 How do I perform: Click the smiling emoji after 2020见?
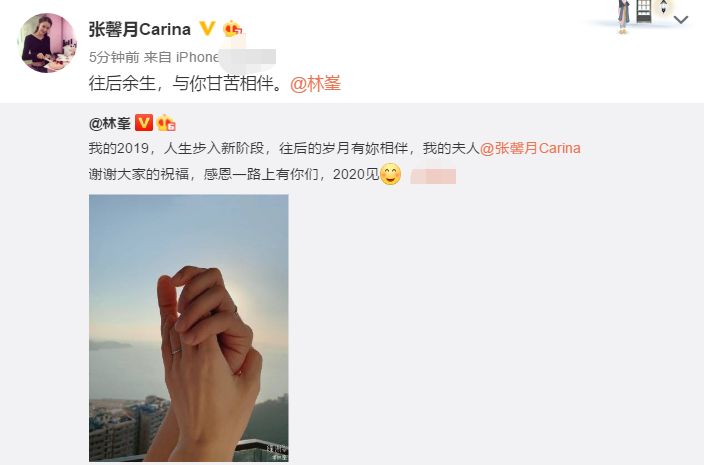(x=390, y=174)
